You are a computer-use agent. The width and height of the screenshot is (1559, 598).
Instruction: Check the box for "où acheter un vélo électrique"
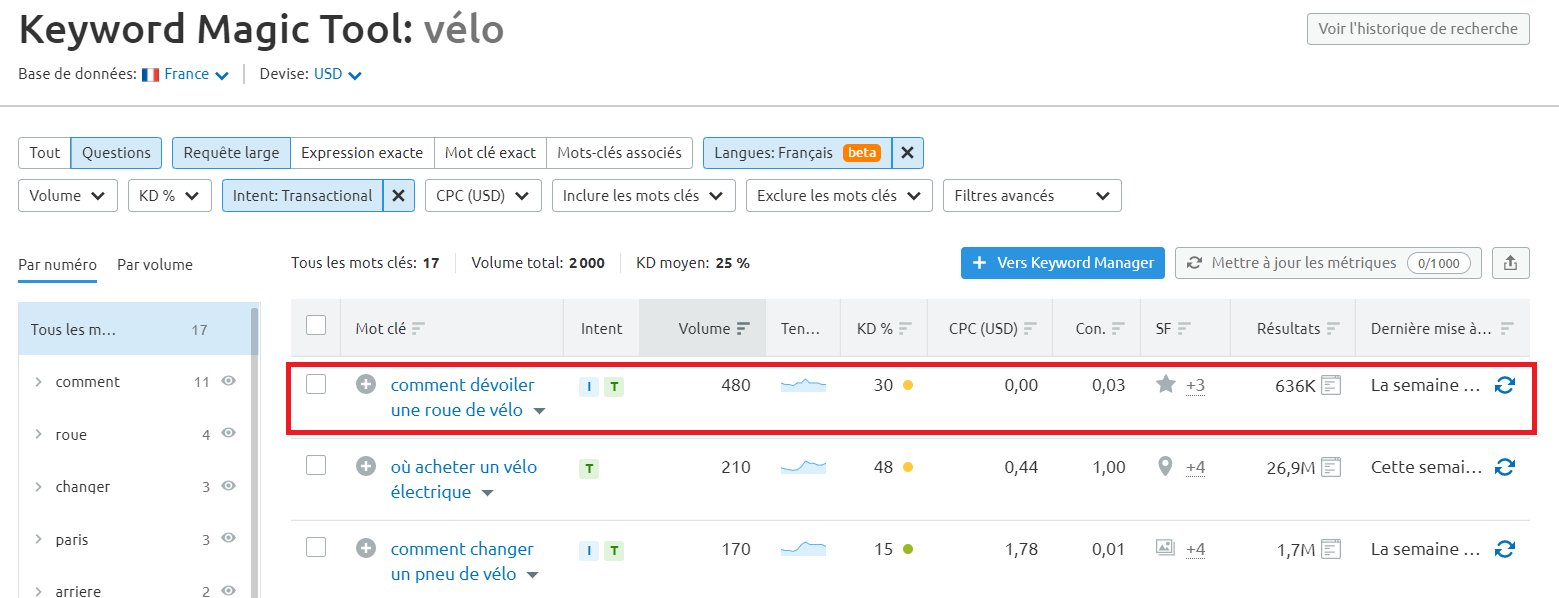316,466
